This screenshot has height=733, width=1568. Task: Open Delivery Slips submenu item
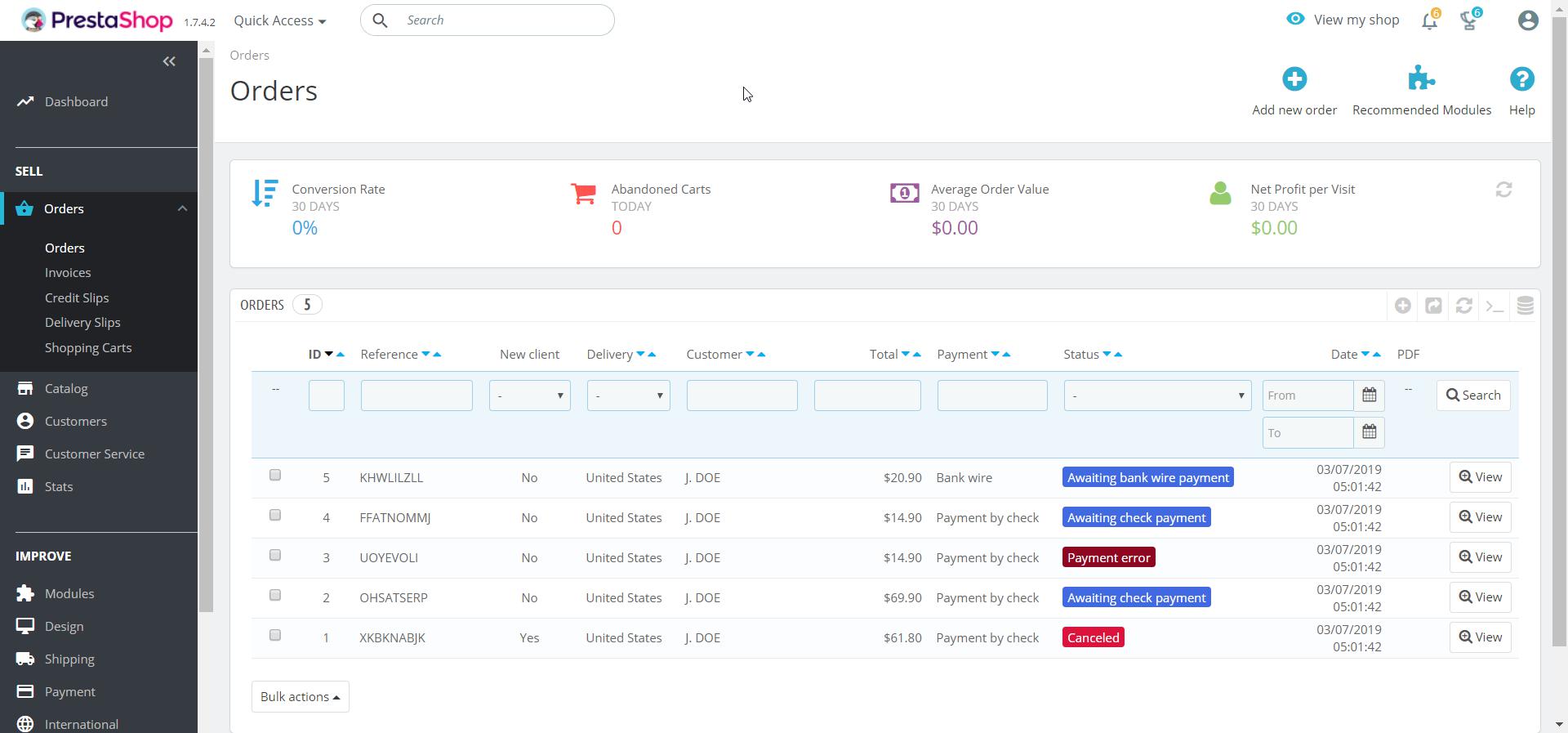click(82, 323)
